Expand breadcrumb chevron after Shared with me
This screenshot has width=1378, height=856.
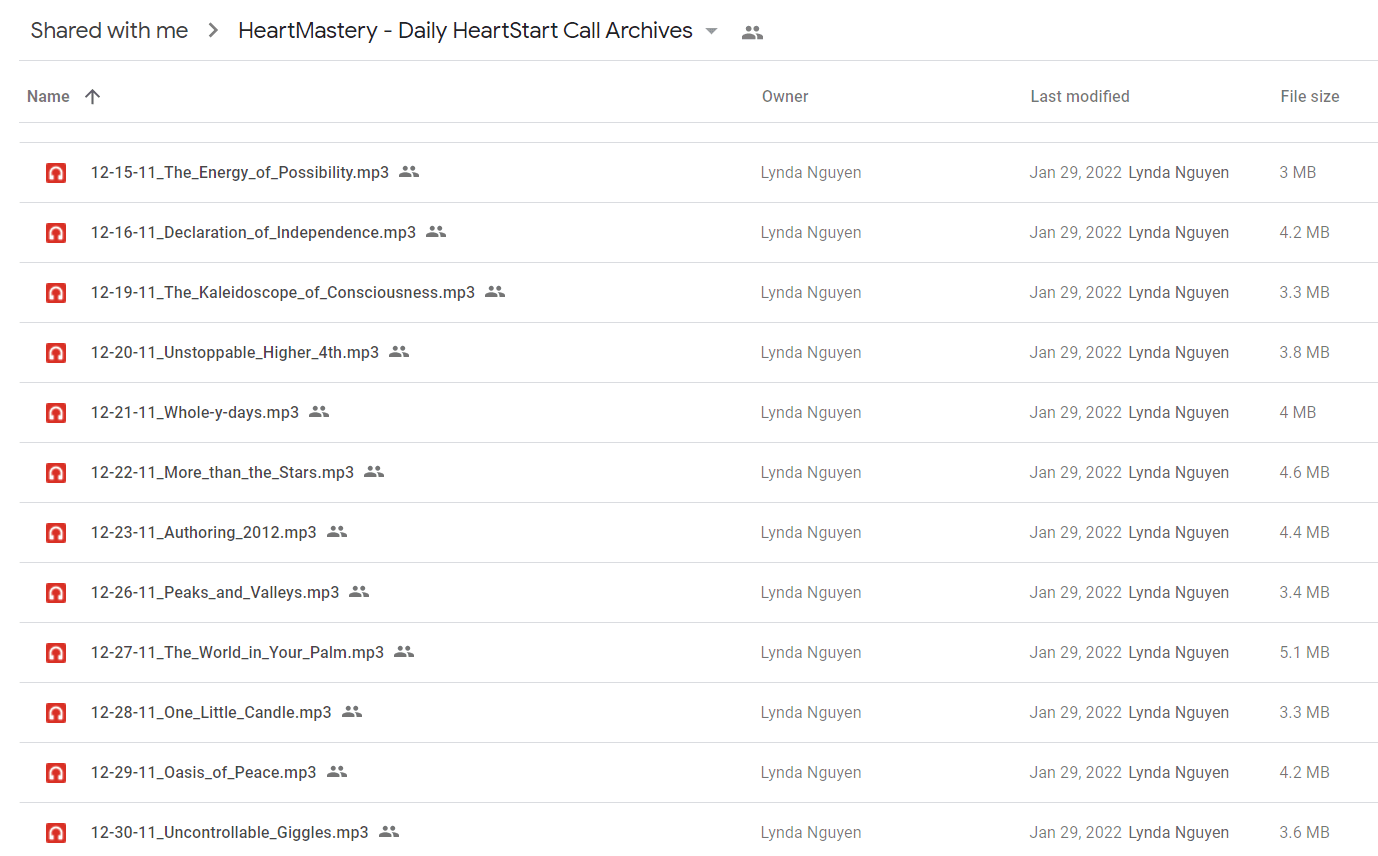pyautogui.click(x=213, y=31)
